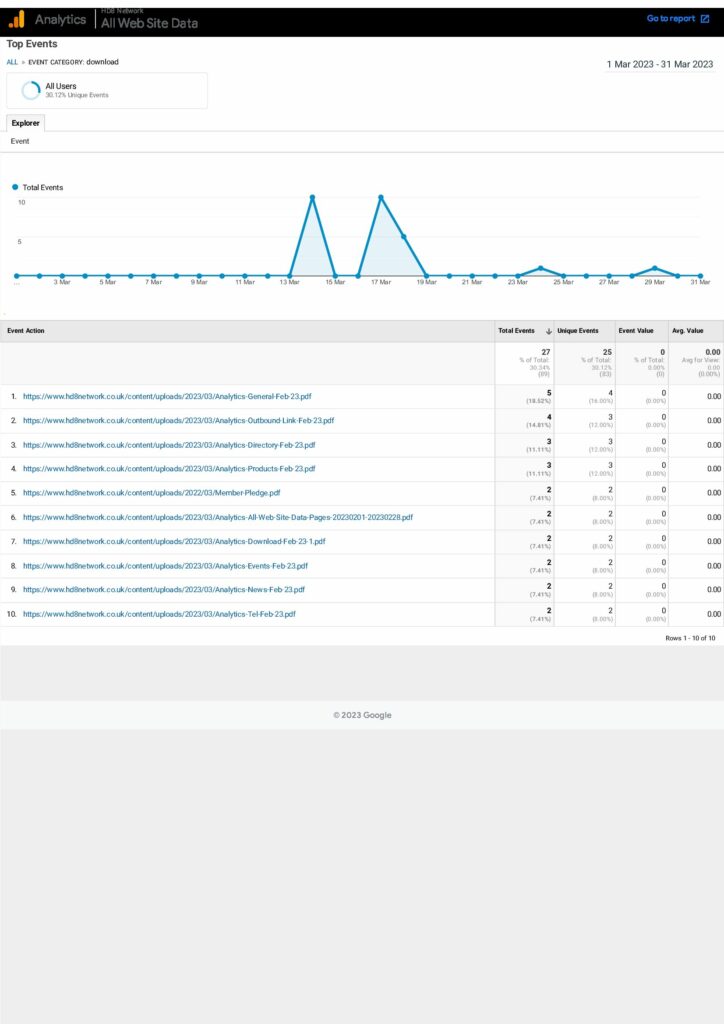Click the All Users segment box
Viewport: 724px width, 1024px height.
[107, 90]
